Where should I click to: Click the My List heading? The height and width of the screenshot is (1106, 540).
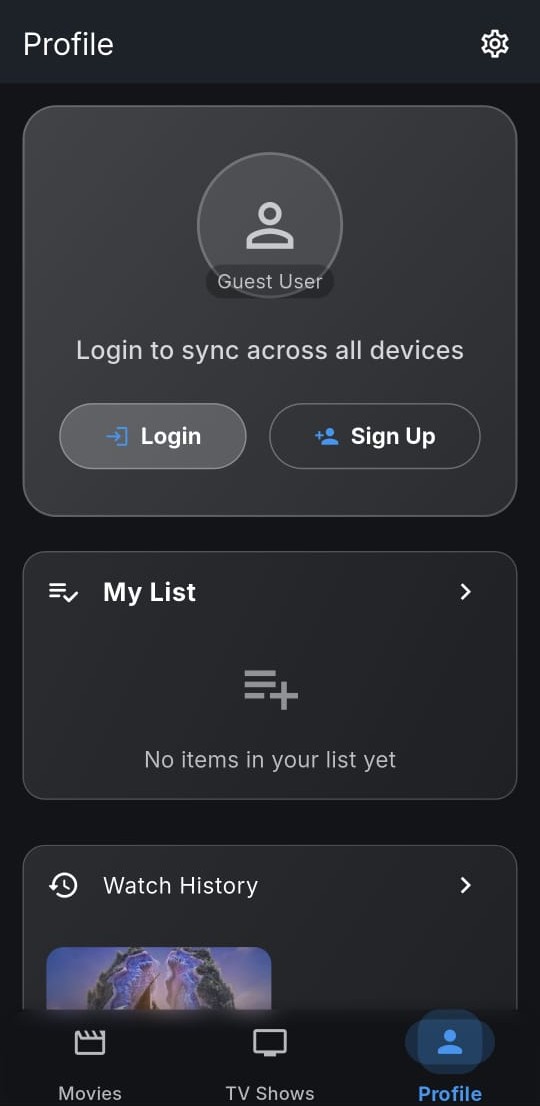click(x=149, y=592)
